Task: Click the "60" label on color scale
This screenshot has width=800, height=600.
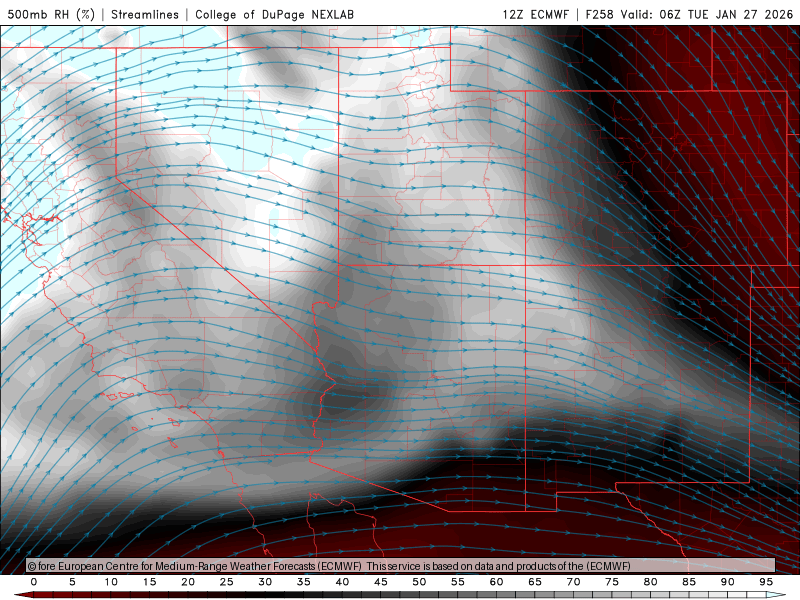Action: 496,582
